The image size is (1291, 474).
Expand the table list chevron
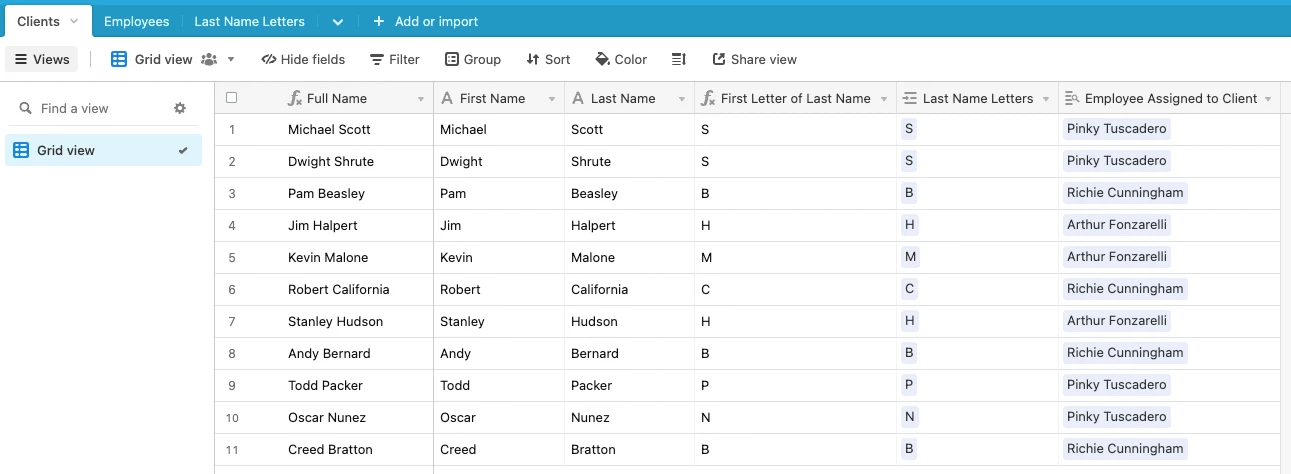point(337,22)
